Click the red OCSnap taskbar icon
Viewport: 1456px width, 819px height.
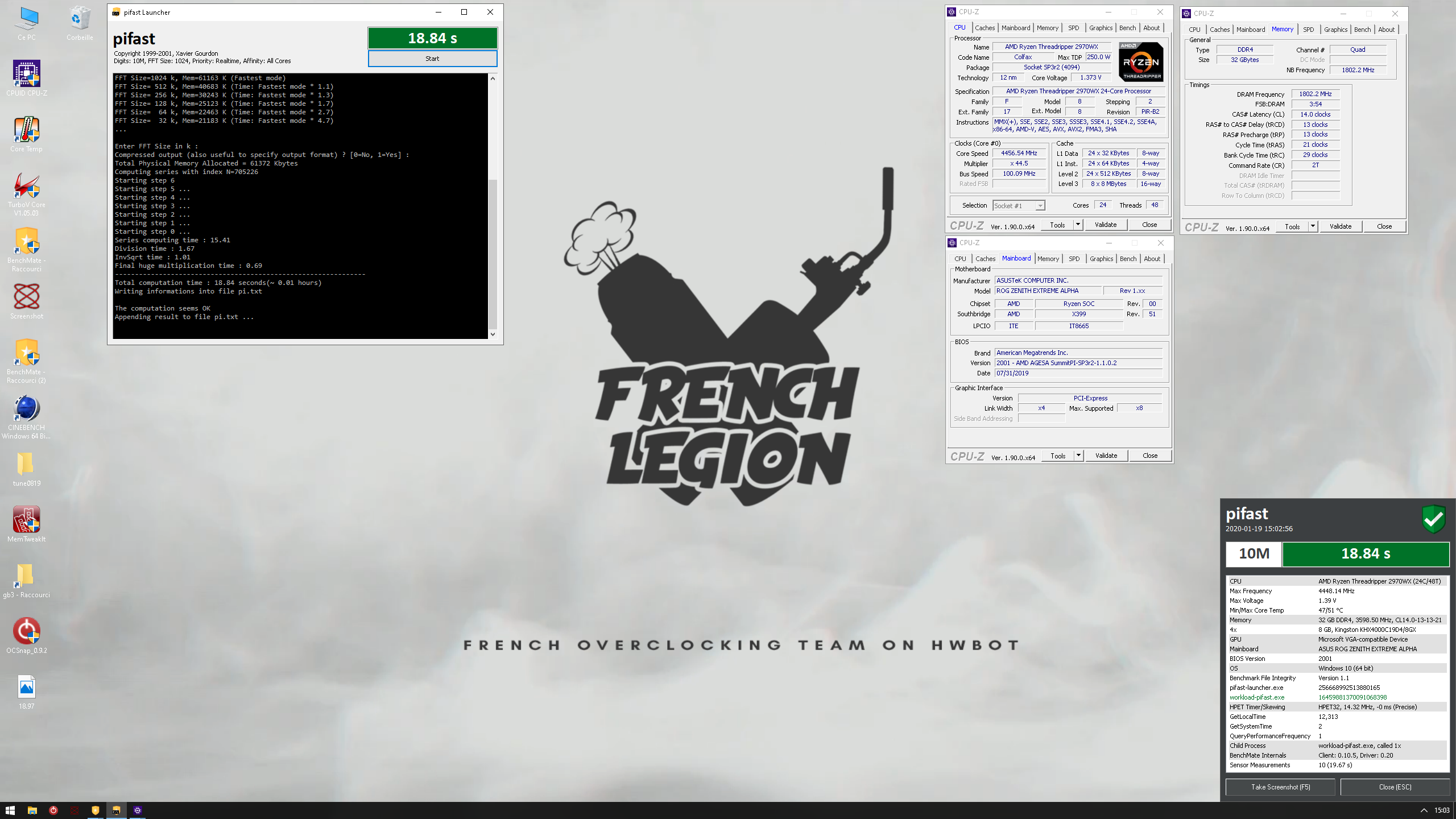tap(53, 810)
